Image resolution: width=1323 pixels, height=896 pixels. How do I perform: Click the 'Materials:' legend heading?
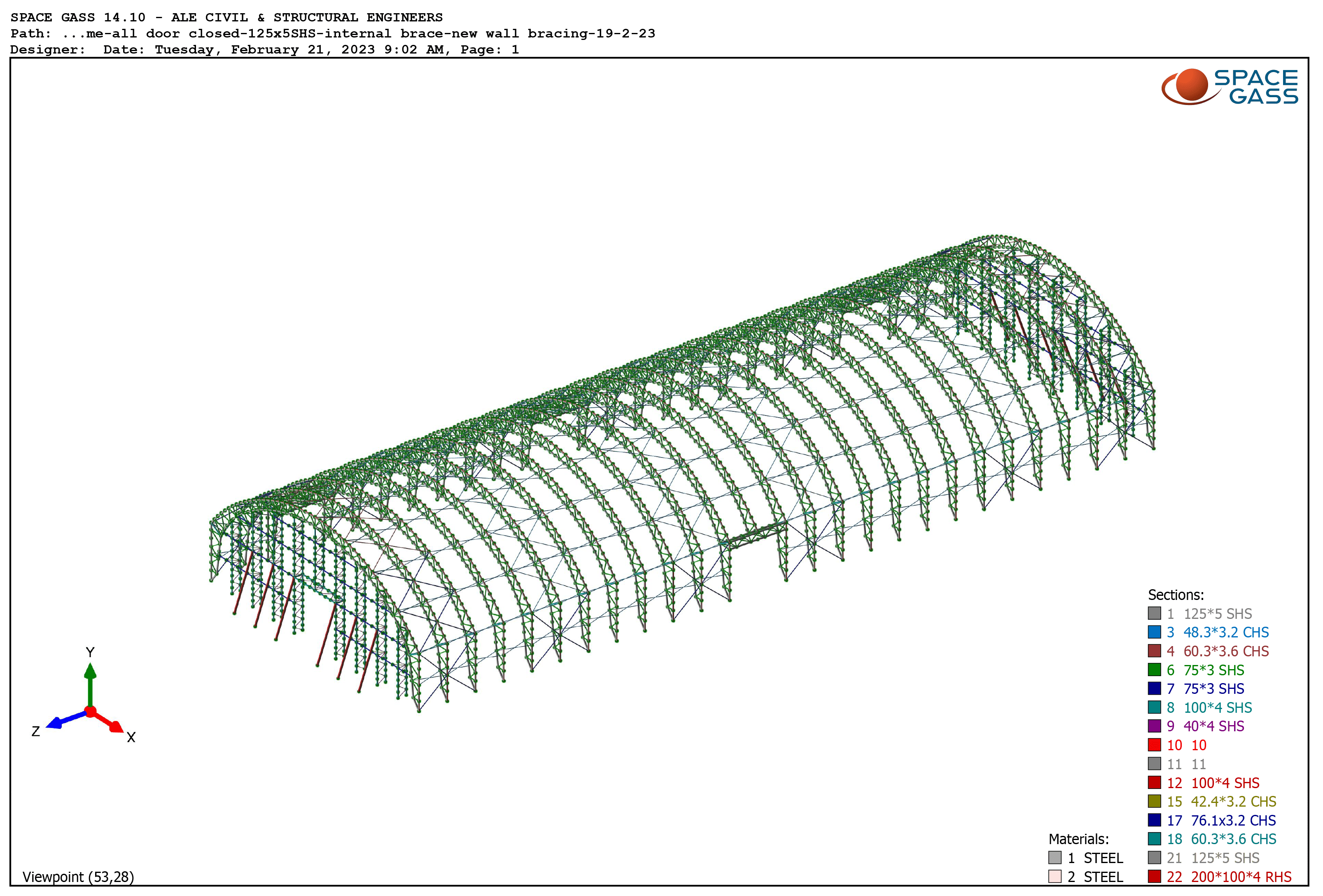point(1079,839)
